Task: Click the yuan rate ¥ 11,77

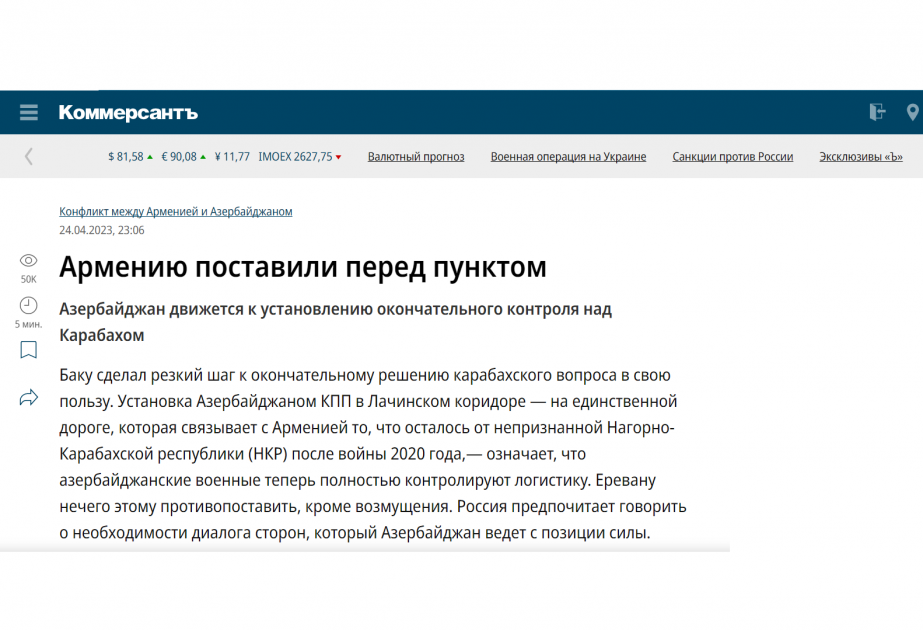Action: [x=232, y=157]
